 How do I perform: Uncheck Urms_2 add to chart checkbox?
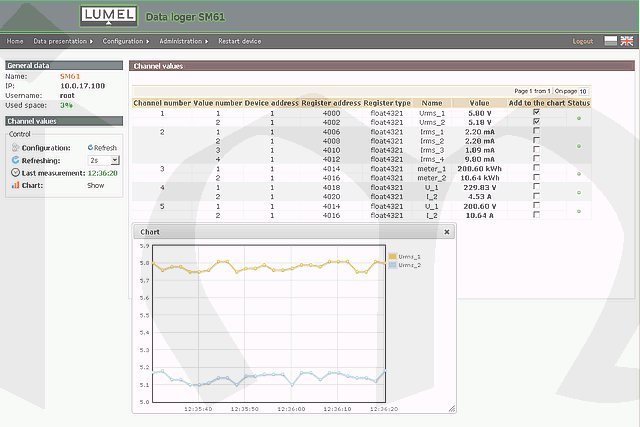(x=536, y=122)
